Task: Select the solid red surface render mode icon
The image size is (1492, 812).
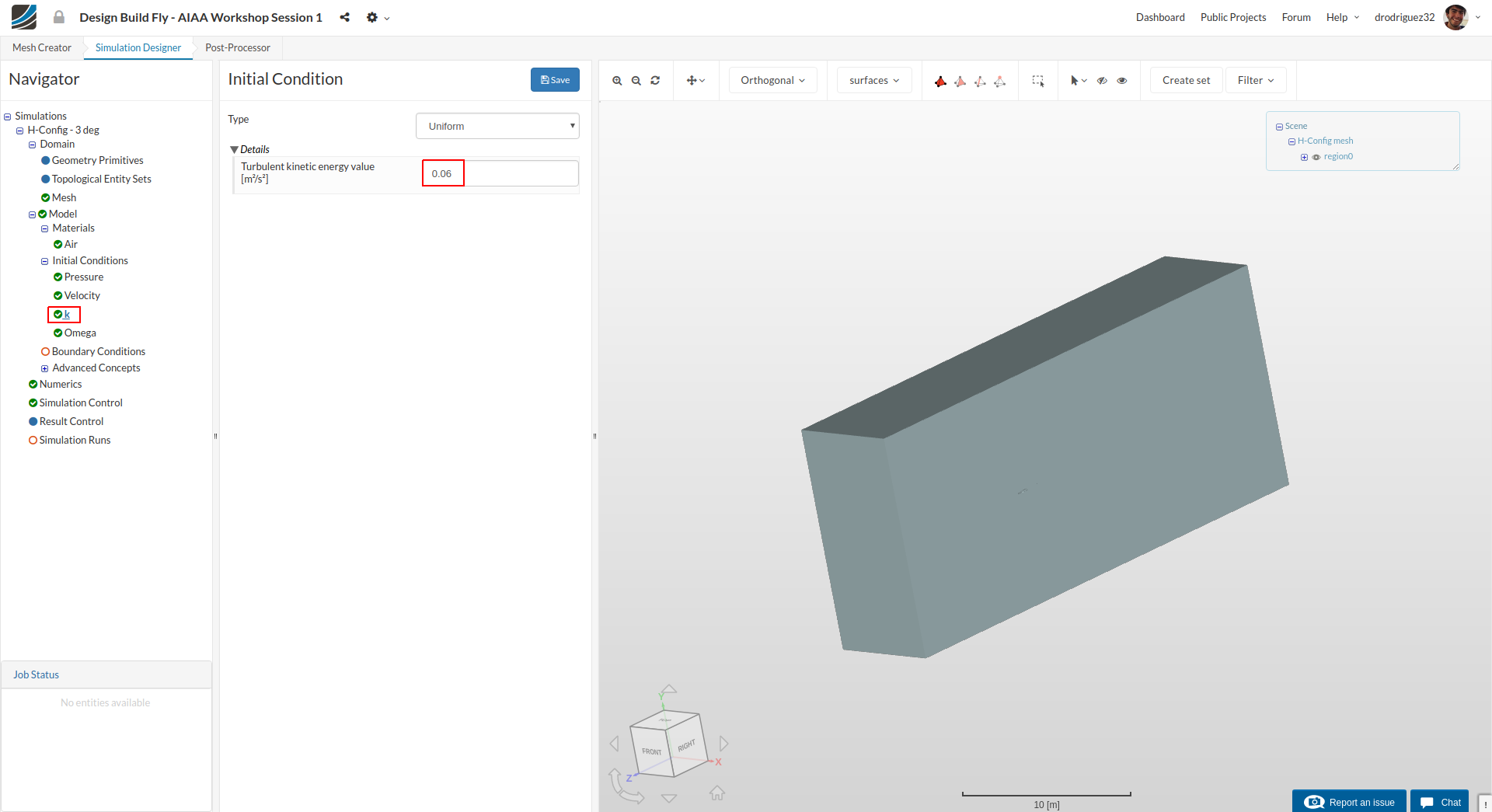Action: [940, 81]
